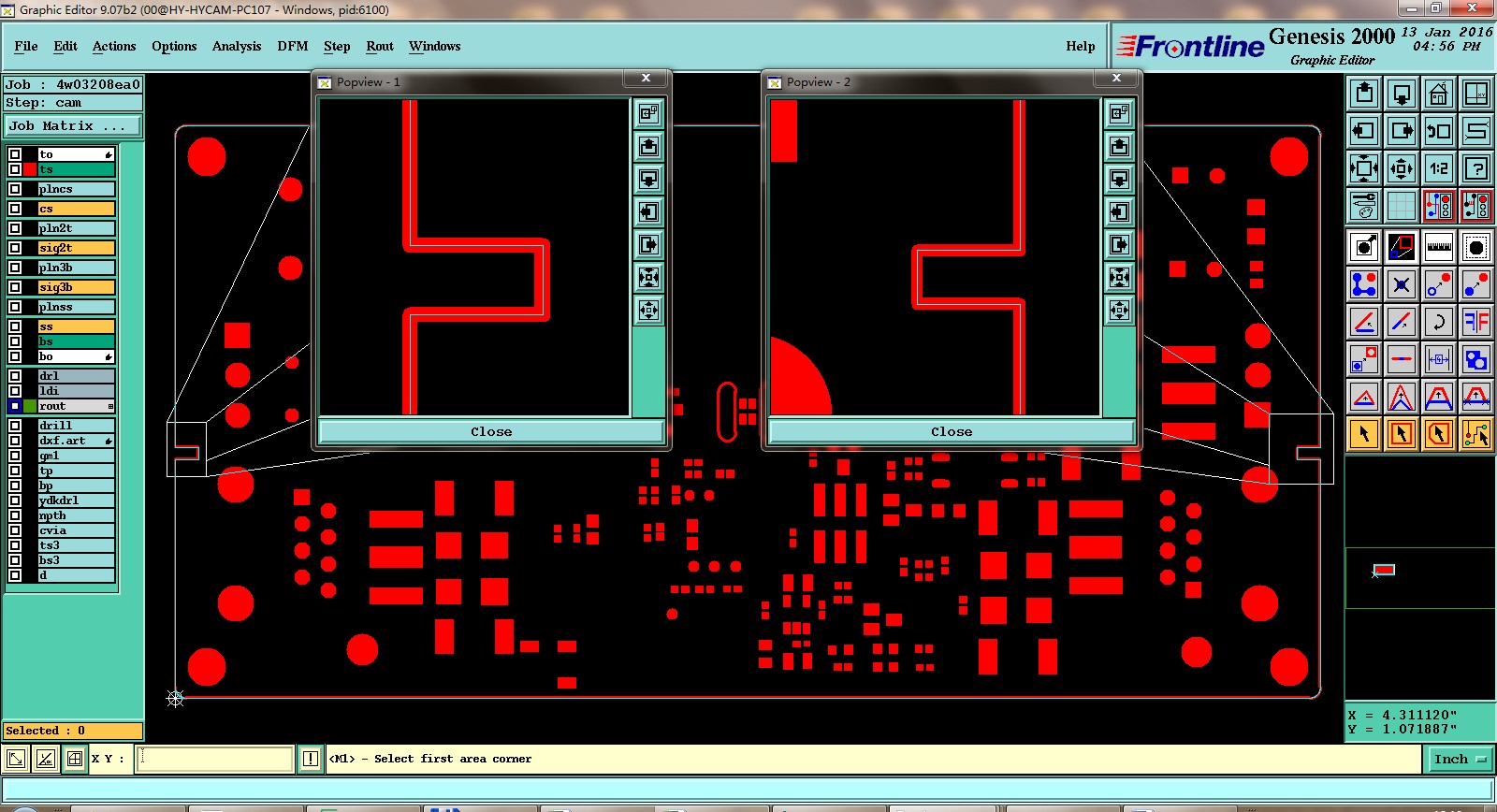Viewport: 1497px width, 812px height.
Task: Click the pan left icon in Popview - 2
Action: (1119, 211)
